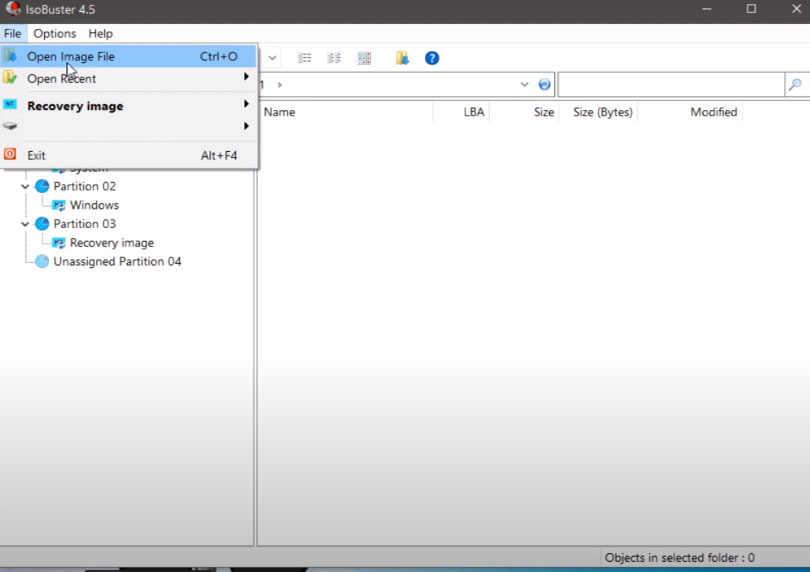The height and width of the screenshot is (572, 810).
Task: Collapse the Partition 03 tree node
Action: tap(25, 224)
